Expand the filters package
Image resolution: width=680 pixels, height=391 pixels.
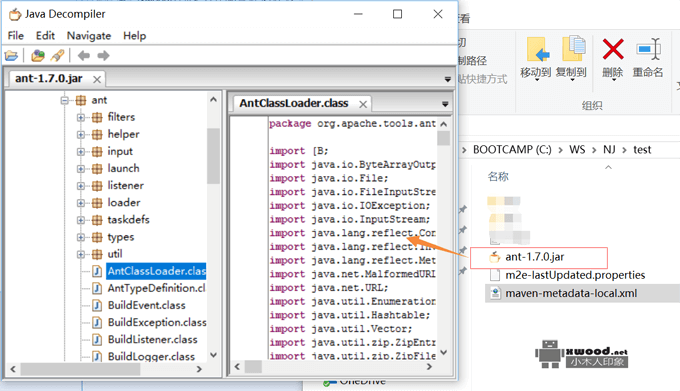point(81,117)
